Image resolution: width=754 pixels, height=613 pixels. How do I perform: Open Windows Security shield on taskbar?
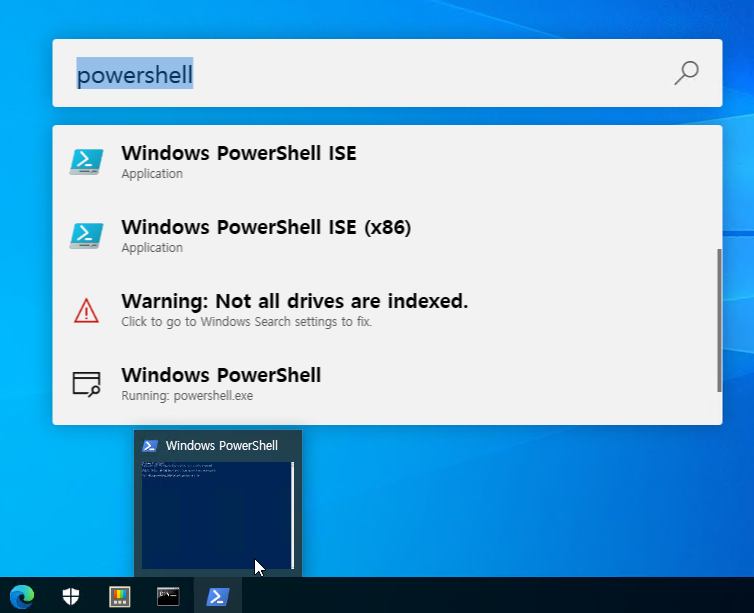pos(71,597)
